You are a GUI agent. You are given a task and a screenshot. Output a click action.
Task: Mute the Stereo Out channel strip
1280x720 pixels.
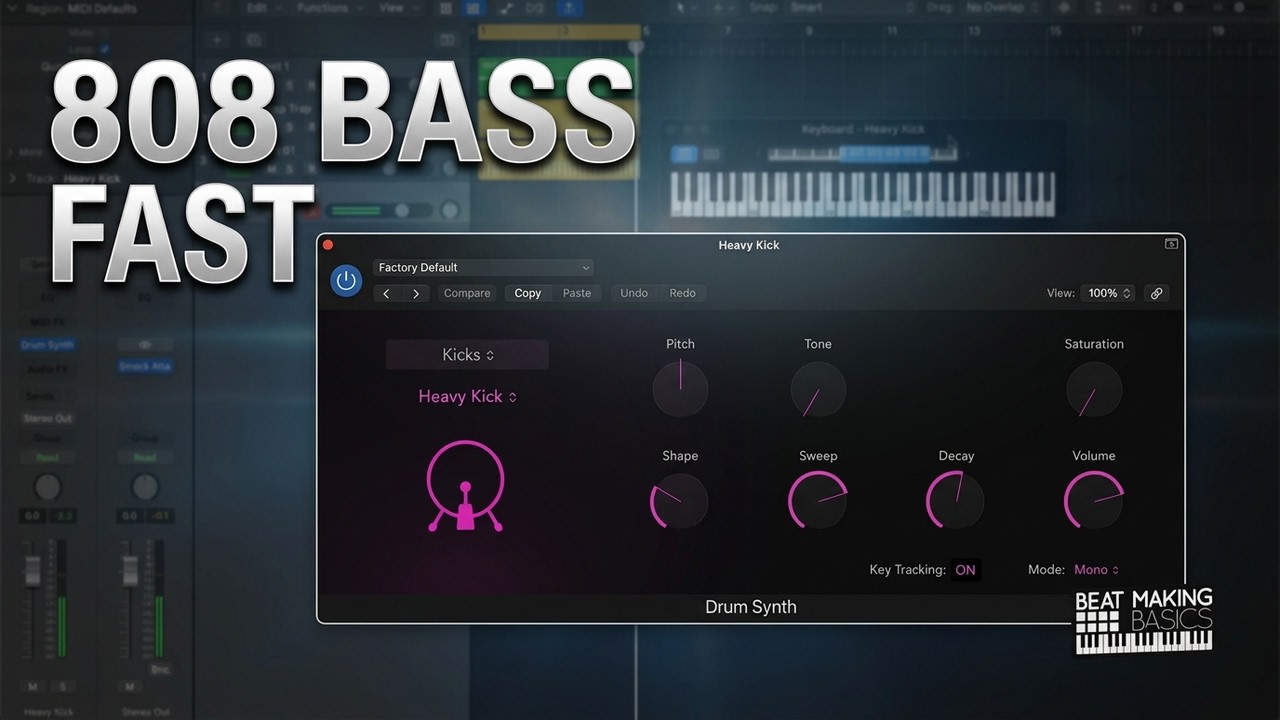click(x=130, y=687)
